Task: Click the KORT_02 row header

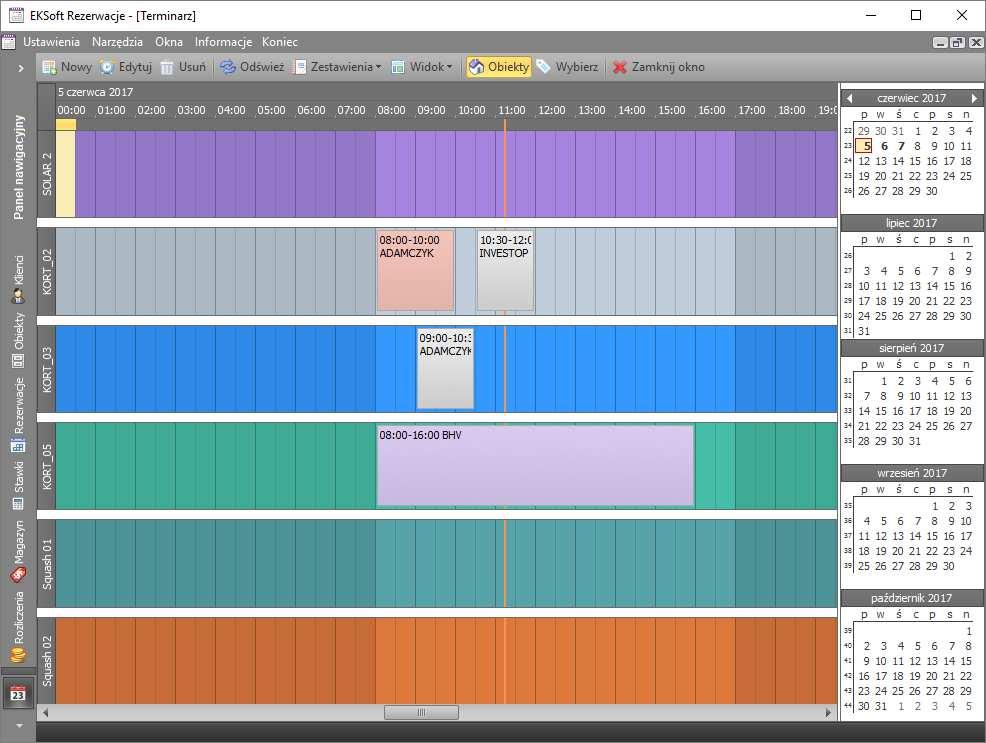Action: 47,272
